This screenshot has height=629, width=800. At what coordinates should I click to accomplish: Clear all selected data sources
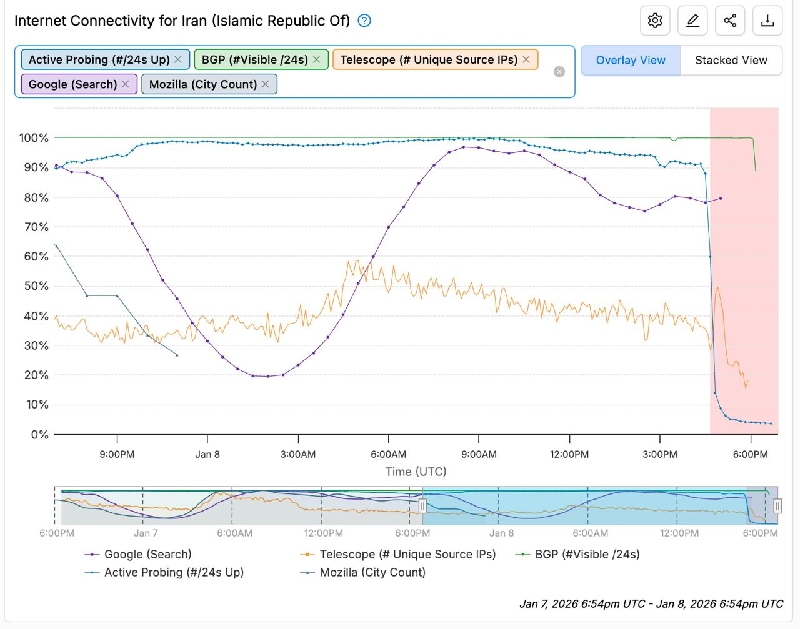coord(559,72)
